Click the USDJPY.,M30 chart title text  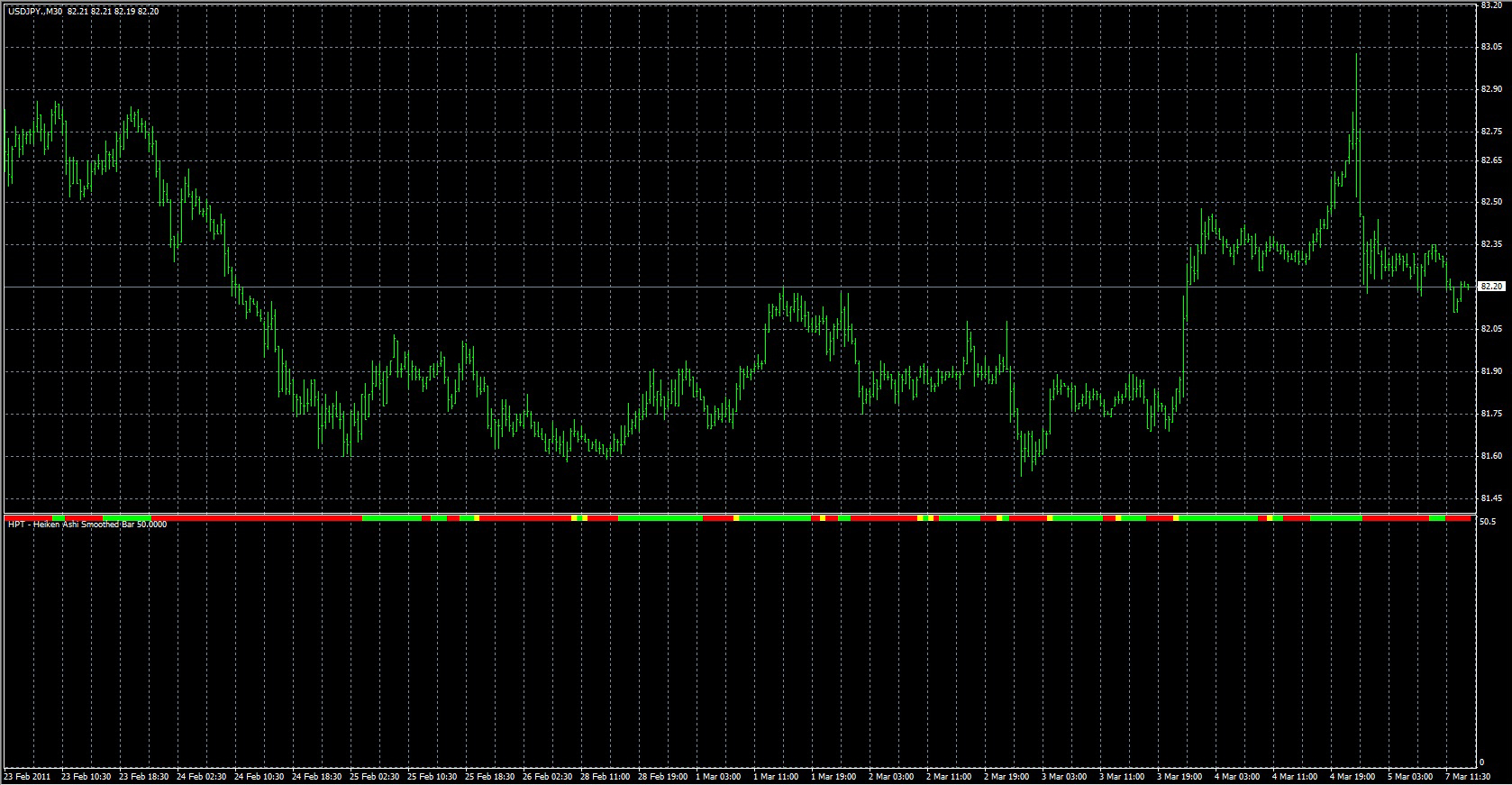[x=36, y=12]
